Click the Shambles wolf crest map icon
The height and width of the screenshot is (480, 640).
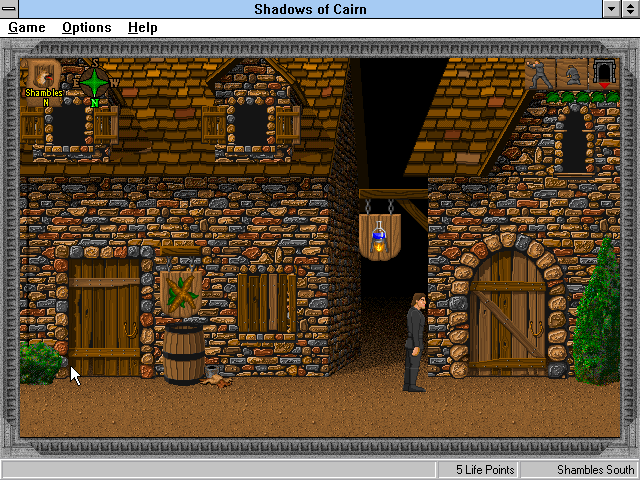tap(44, 75)
